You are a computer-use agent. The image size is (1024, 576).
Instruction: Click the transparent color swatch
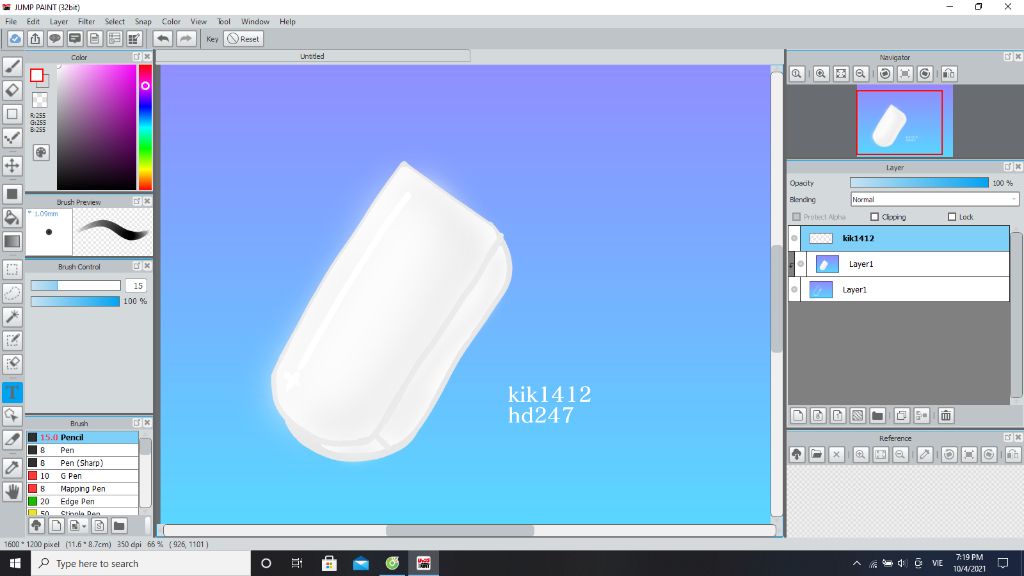[40, 100]
